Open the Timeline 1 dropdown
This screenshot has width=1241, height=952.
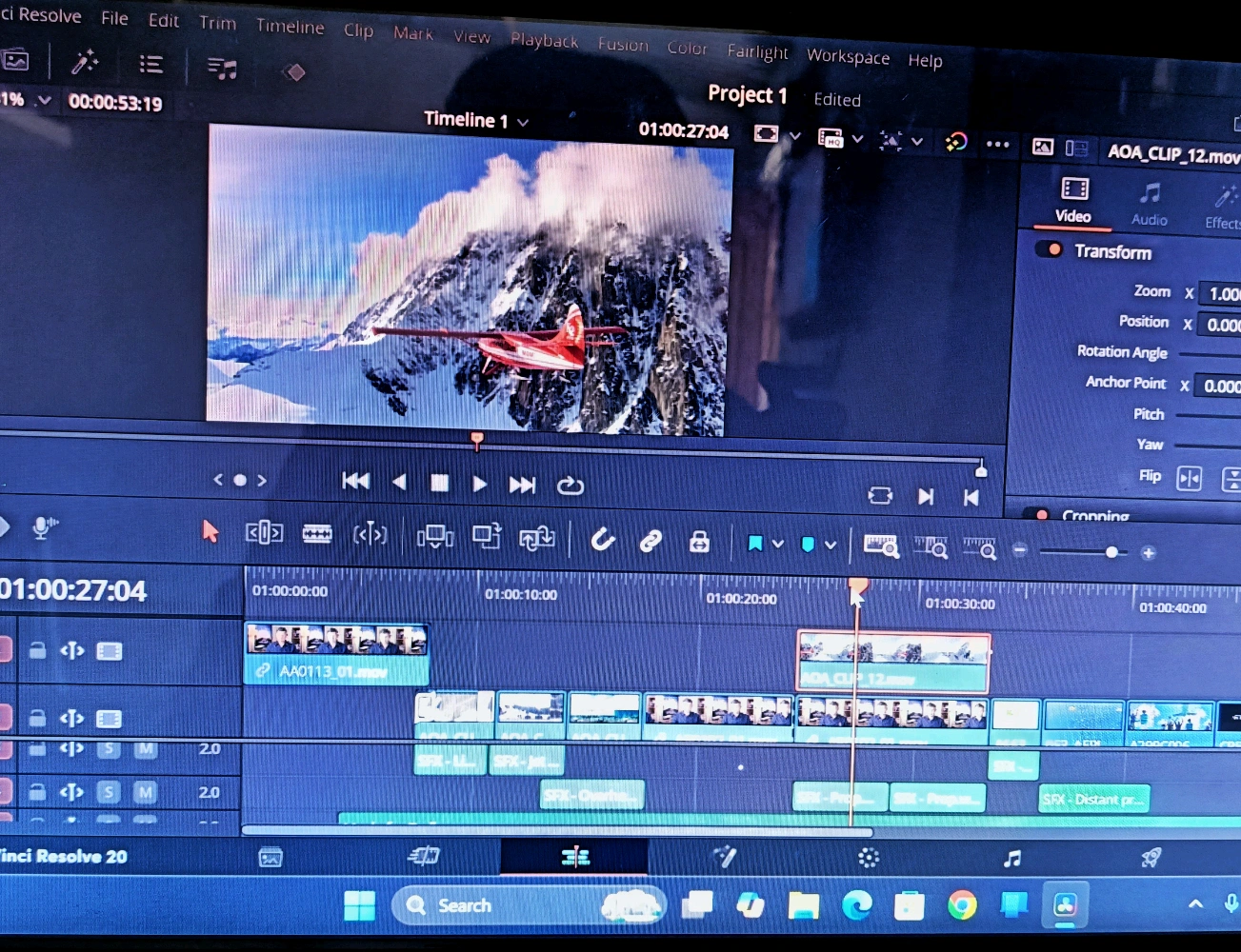click(x=523, y=123)
